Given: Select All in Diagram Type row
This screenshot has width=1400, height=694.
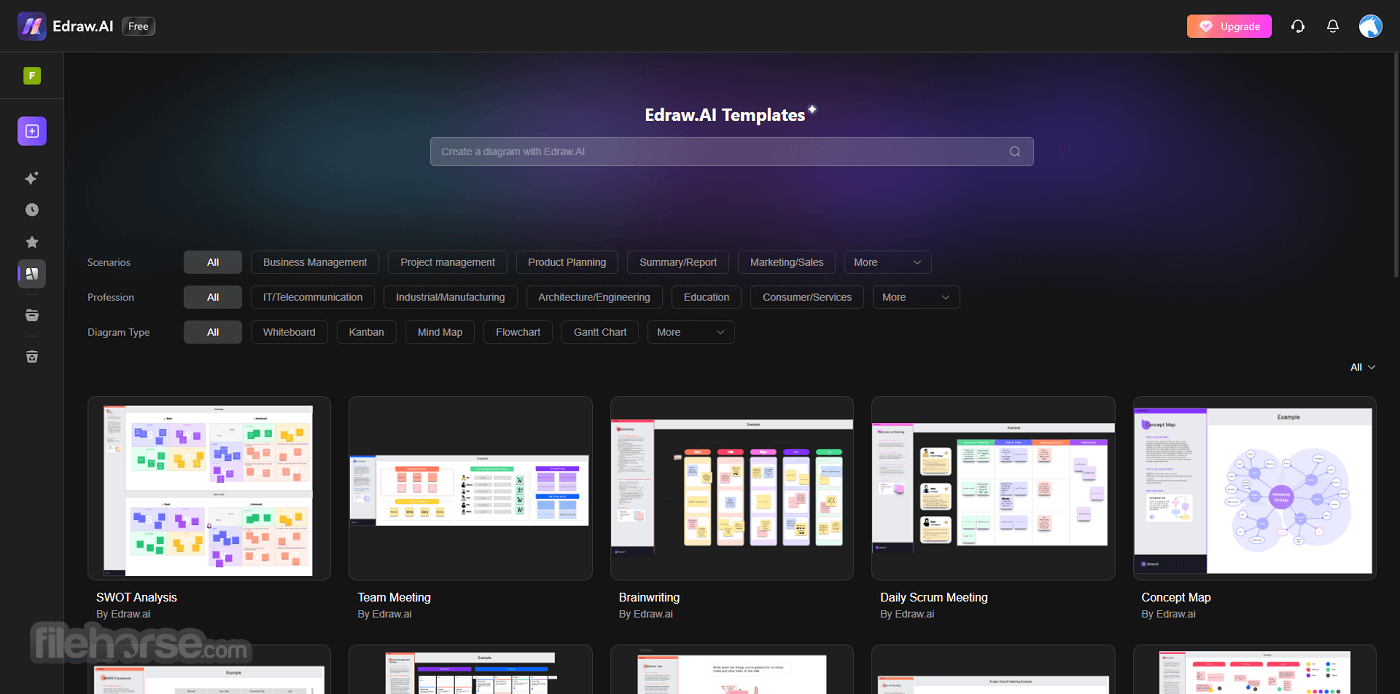Looking at the screenshot, I should pos(213,332).
